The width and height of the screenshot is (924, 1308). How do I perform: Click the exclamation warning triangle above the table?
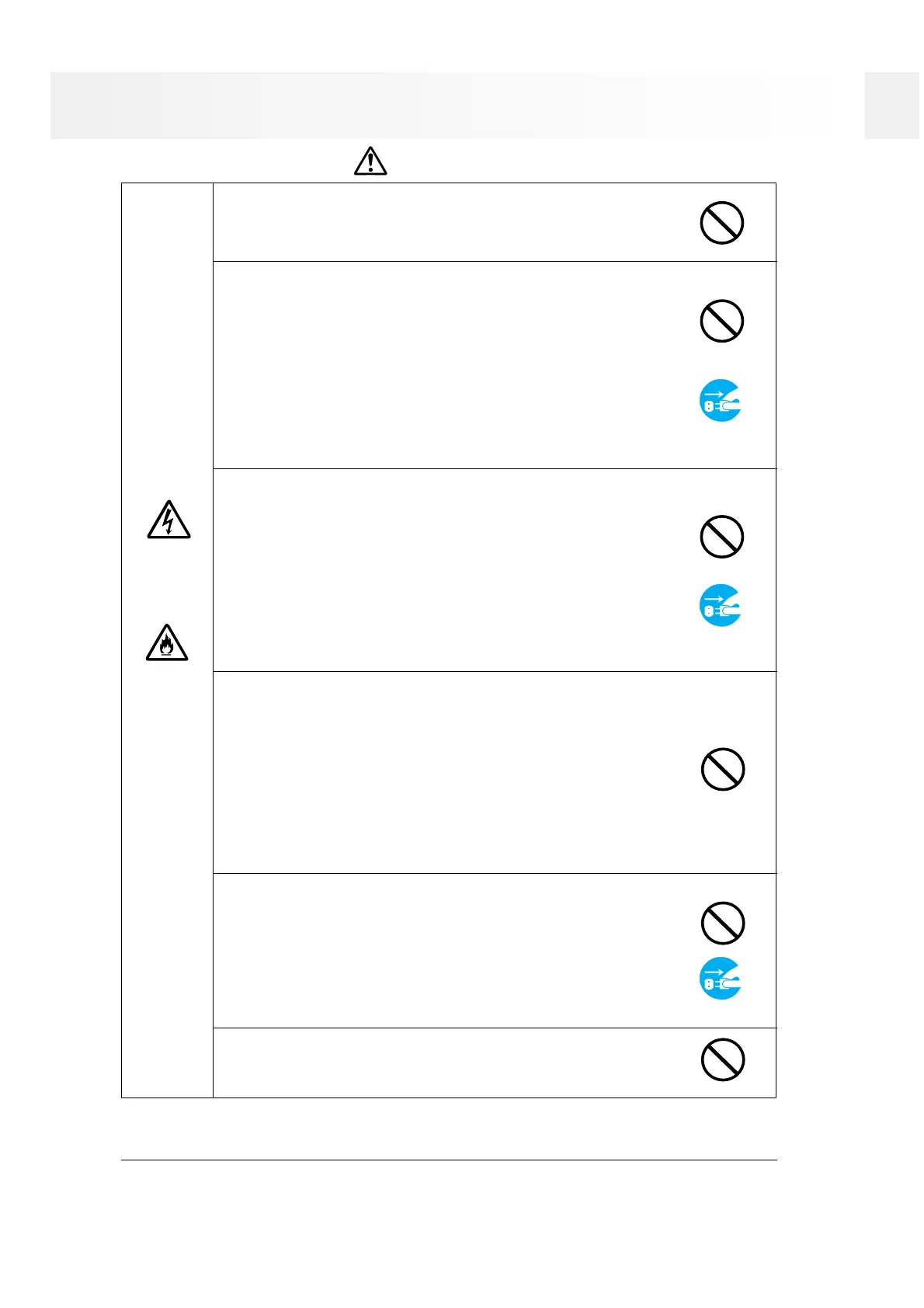tap(370, 161)
